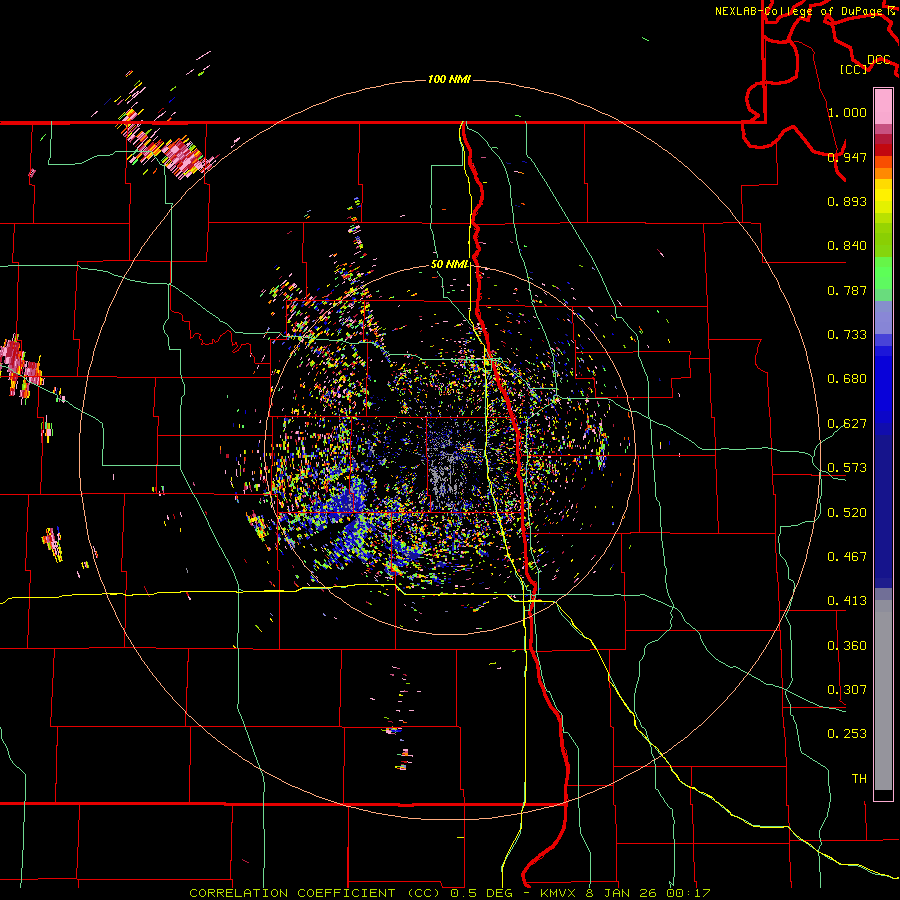The image size is (900, 900).
Task: Click the 0.787 color scale label
Action: click(847, 290)
